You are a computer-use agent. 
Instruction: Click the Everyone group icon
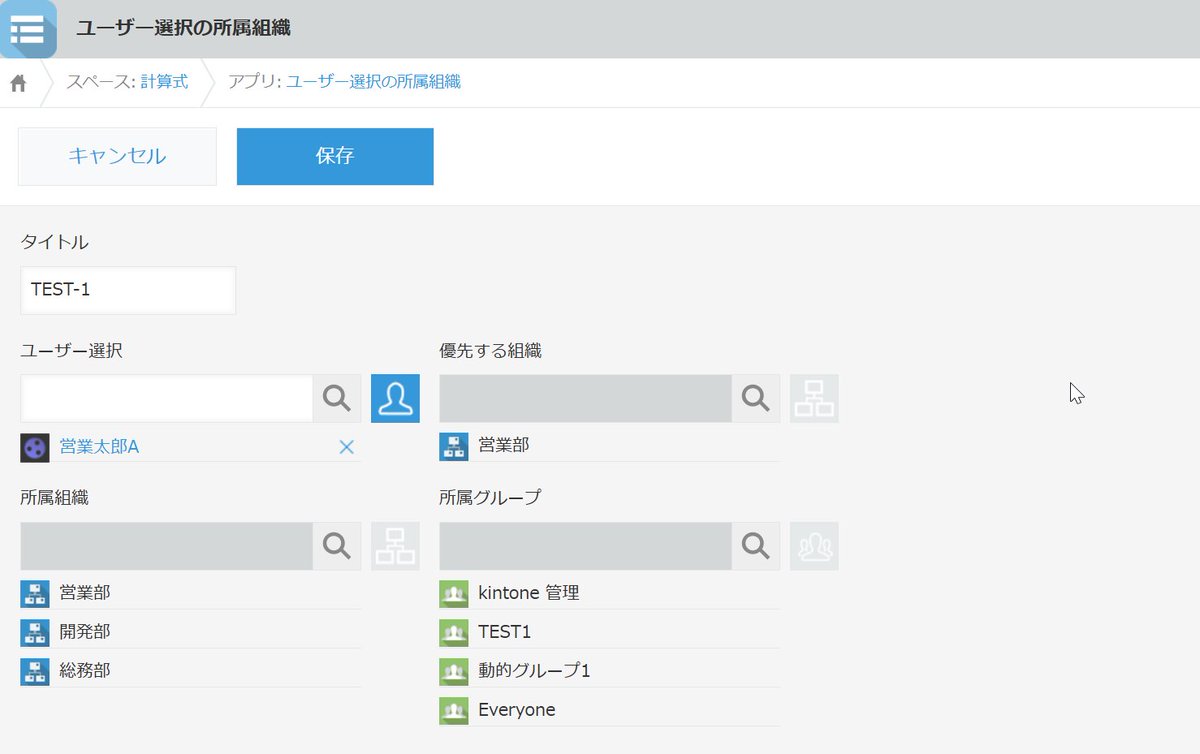[x=454, y=709]
